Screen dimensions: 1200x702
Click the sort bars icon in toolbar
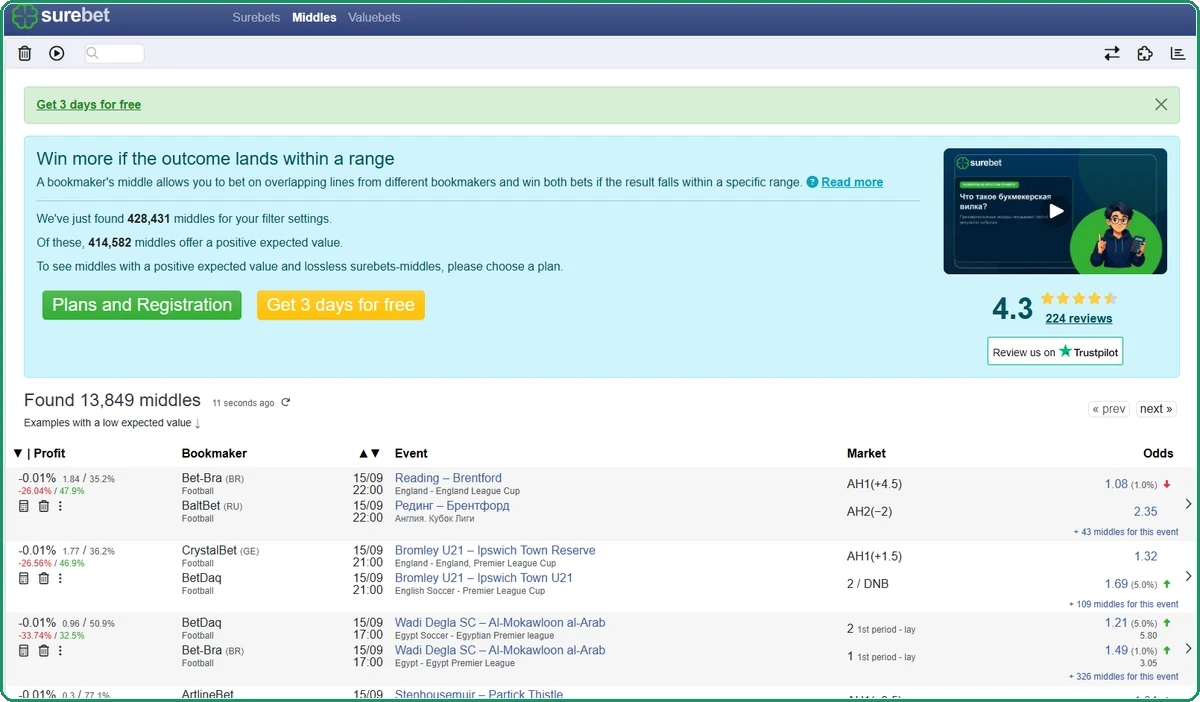click(x=1178, y=53)
